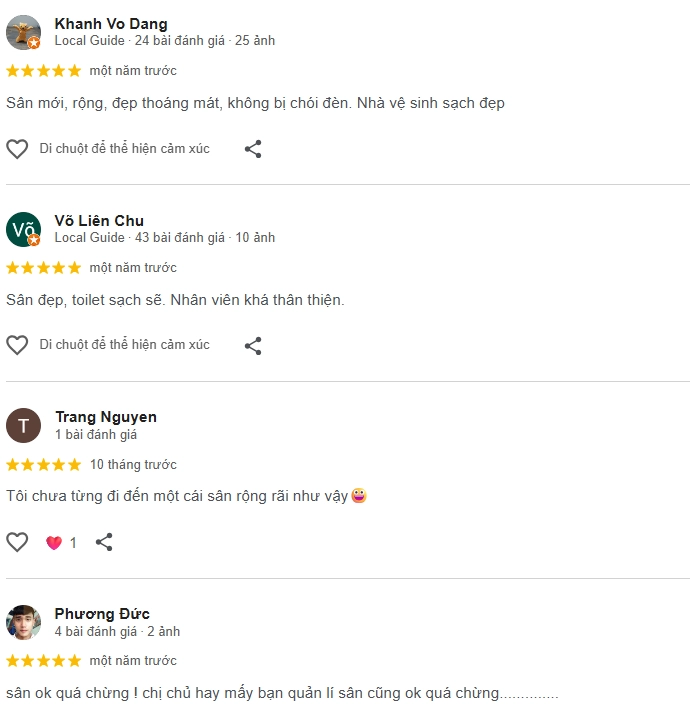The width and height of the screenshot is (690, 715).
Task: Open reviewer name Khanh Vo Dang
Action: [x=111, y=24]
